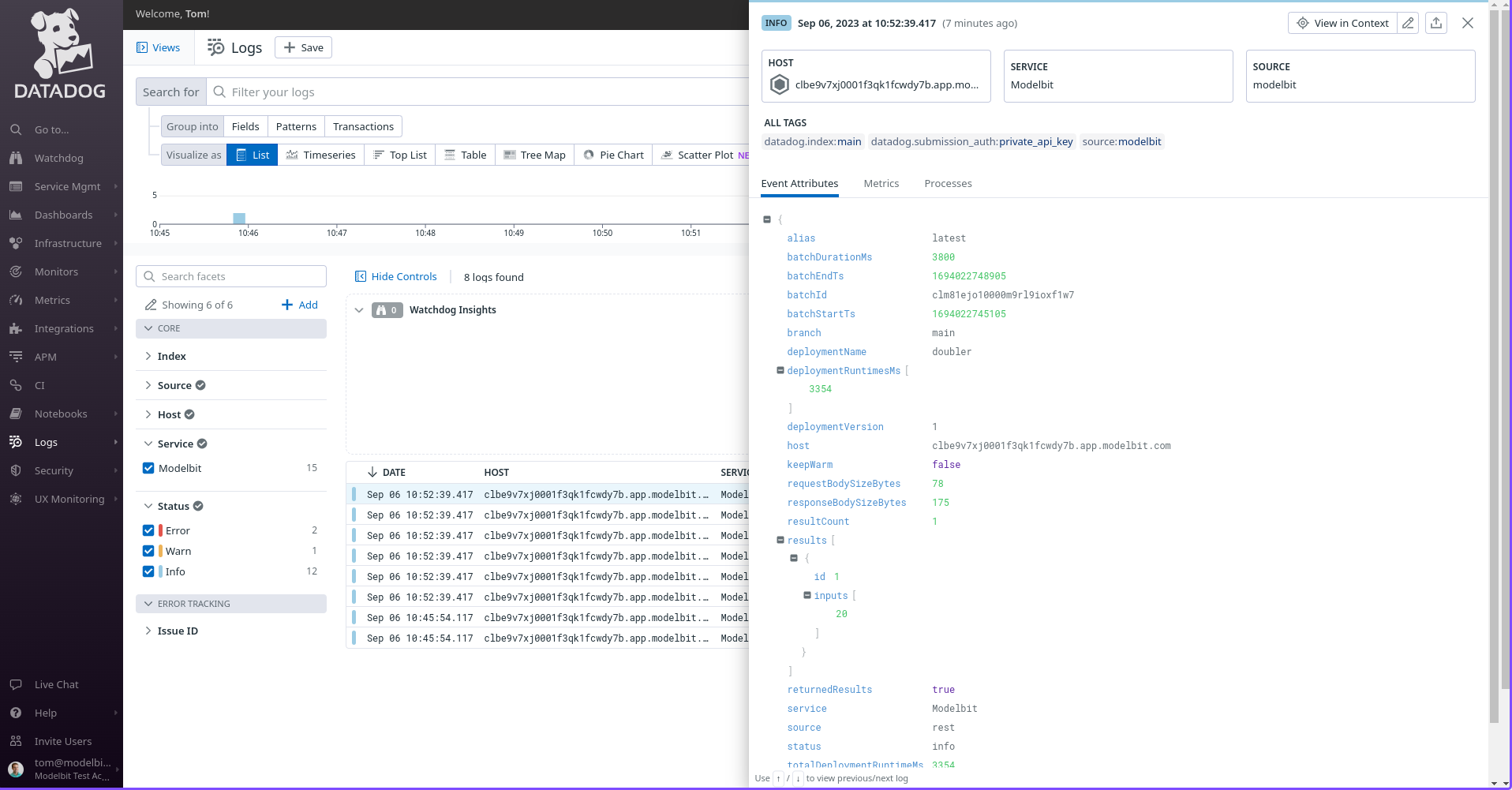The height and width of the screenshot is (790, 1512).
Task: Click the Watchdog Insights binoculars badge
Action: pyautogui.click(x=387, y=310)
